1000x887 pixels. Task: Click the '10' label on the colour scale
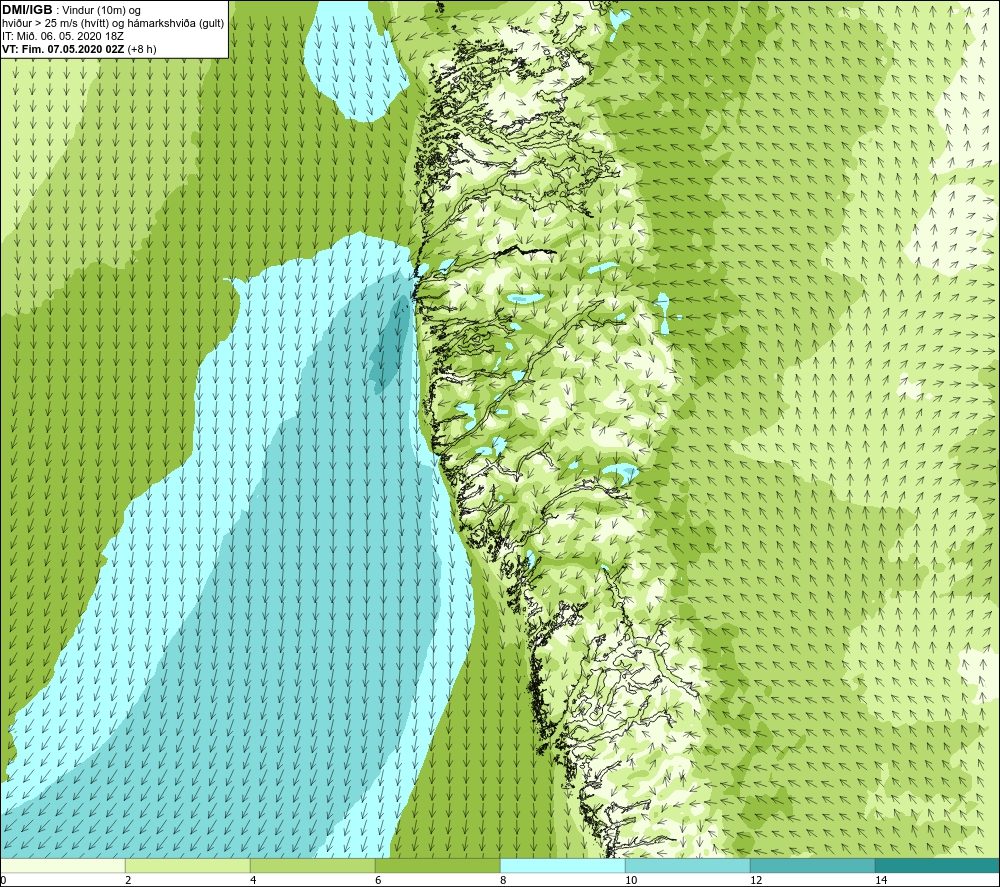tap(631, 880)
